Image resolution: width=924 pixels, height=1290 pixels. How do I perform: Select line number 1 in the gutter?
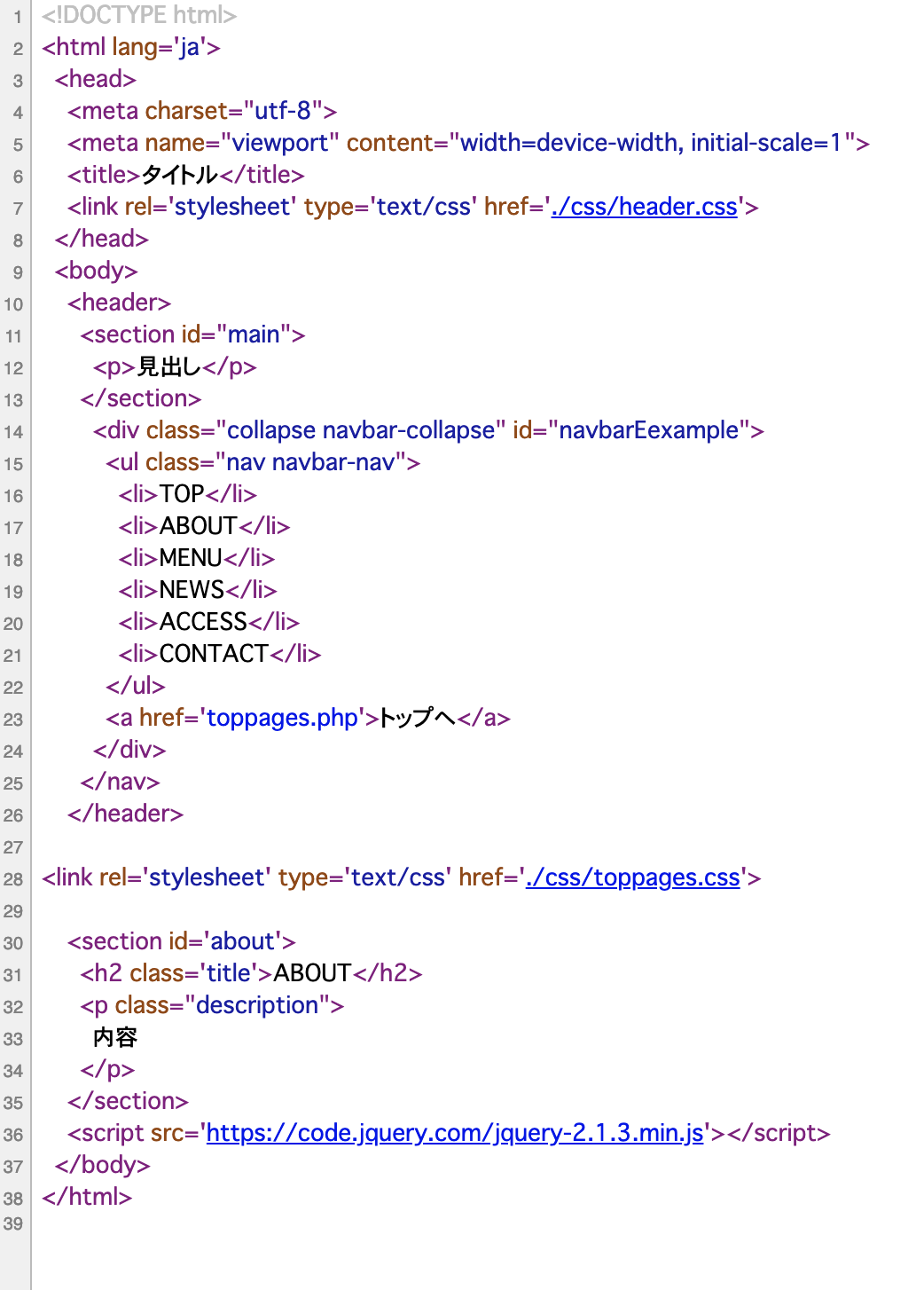click(18, 14)
